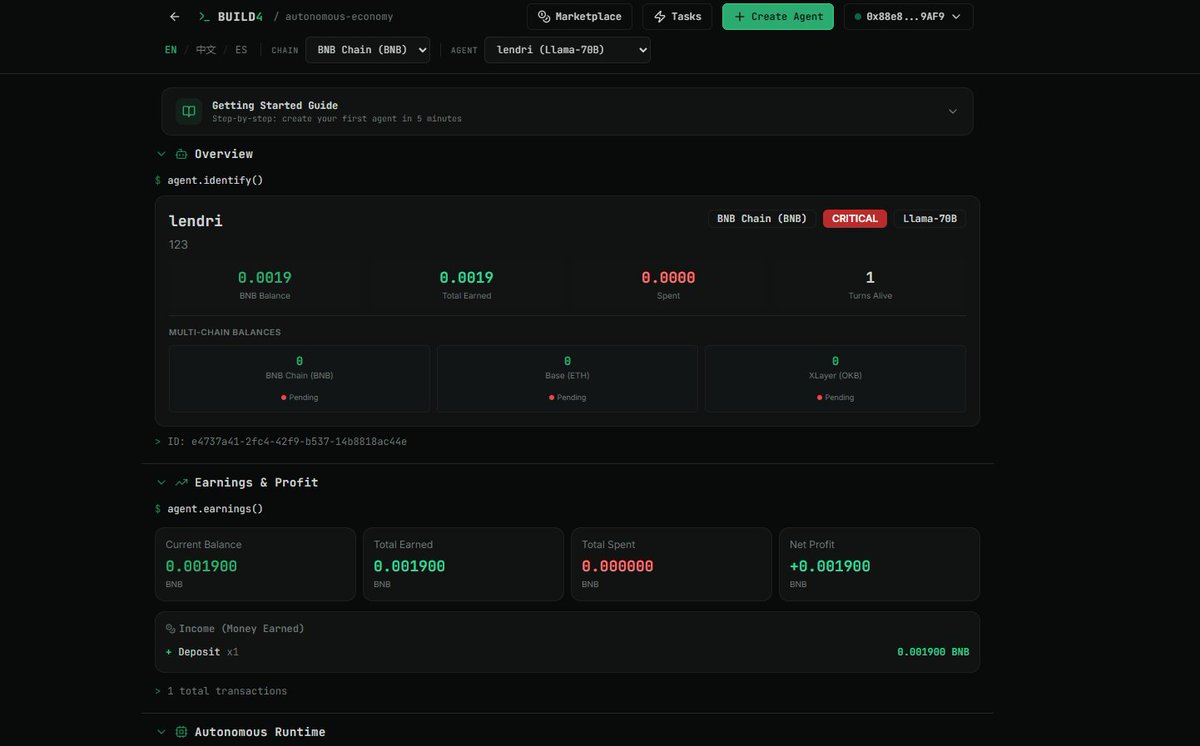This screenshot has height=746, width=1200.
Task: Click the Pending status under Base (ETH)
Action: [567, 397]
